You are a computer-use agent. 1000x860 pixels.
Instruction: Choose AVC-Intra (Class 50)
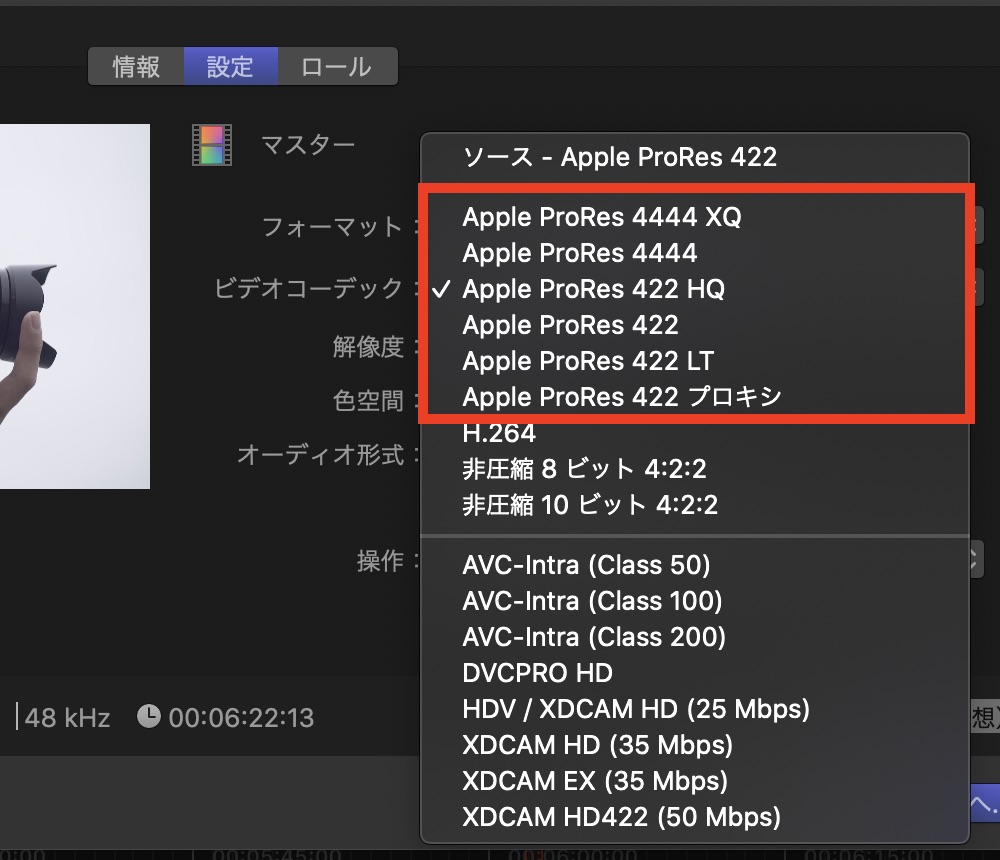pos(695,565)
